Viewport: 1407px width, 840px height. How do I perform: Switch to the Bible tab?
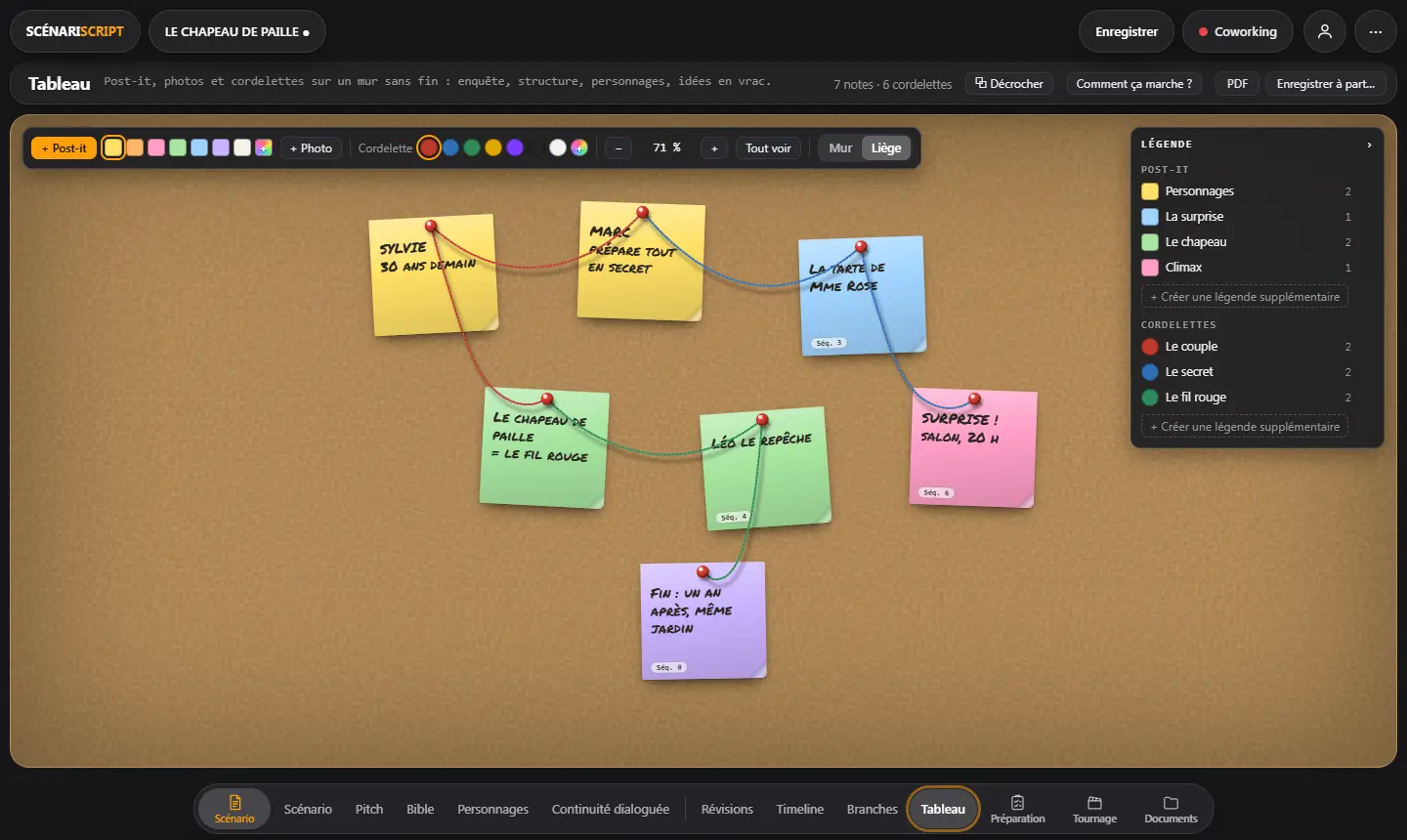420,809
